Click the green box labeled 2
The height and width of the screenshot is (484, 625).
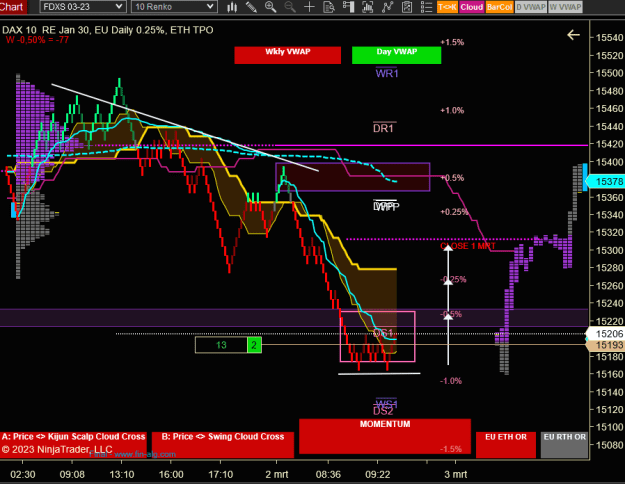coord(254,345)
